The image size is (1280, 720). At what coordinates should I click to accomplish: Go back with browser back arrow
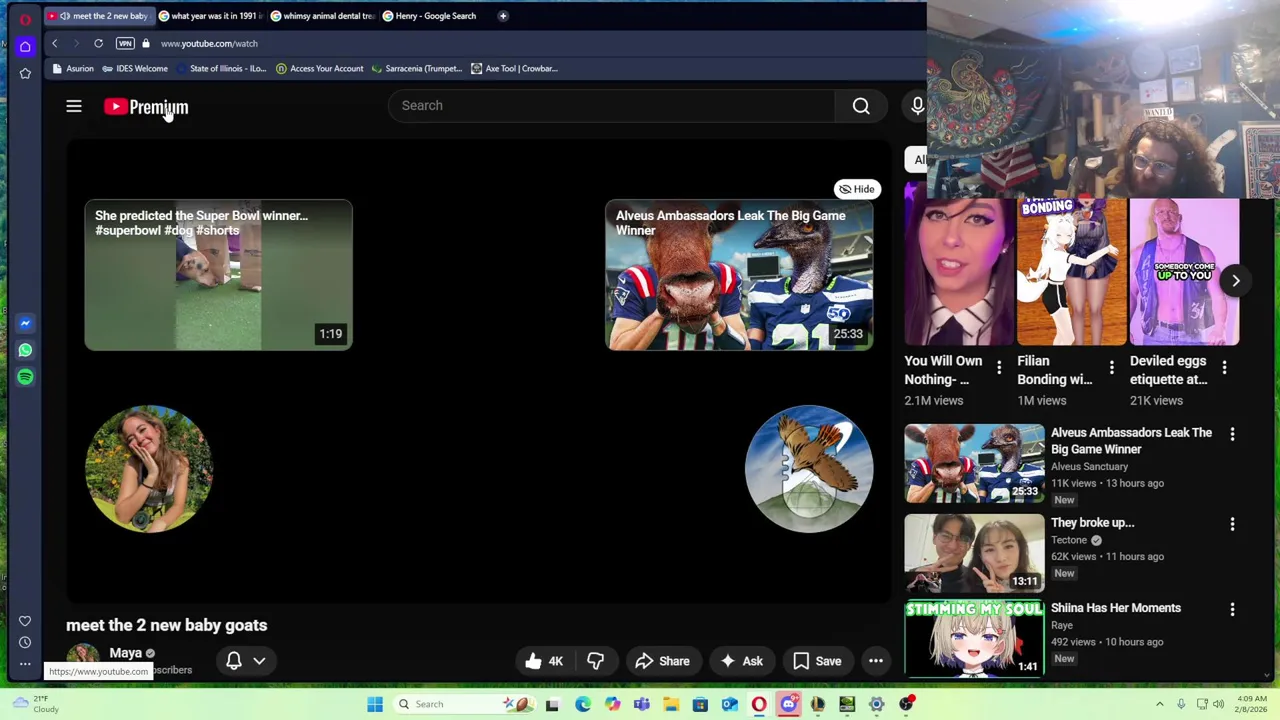tap(55, 44)
